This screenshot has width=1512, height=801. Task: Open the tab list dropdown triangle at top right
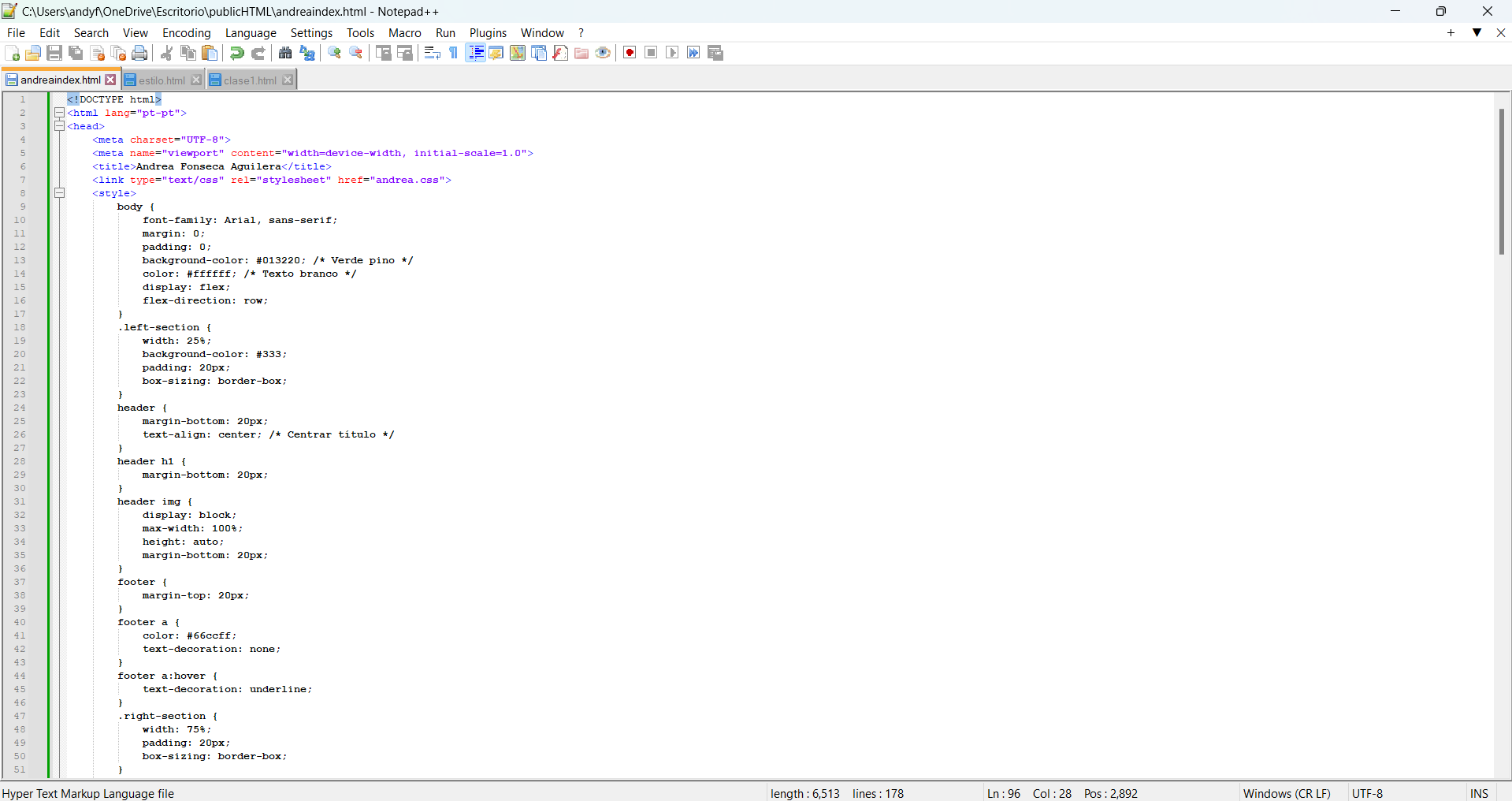1477,32
